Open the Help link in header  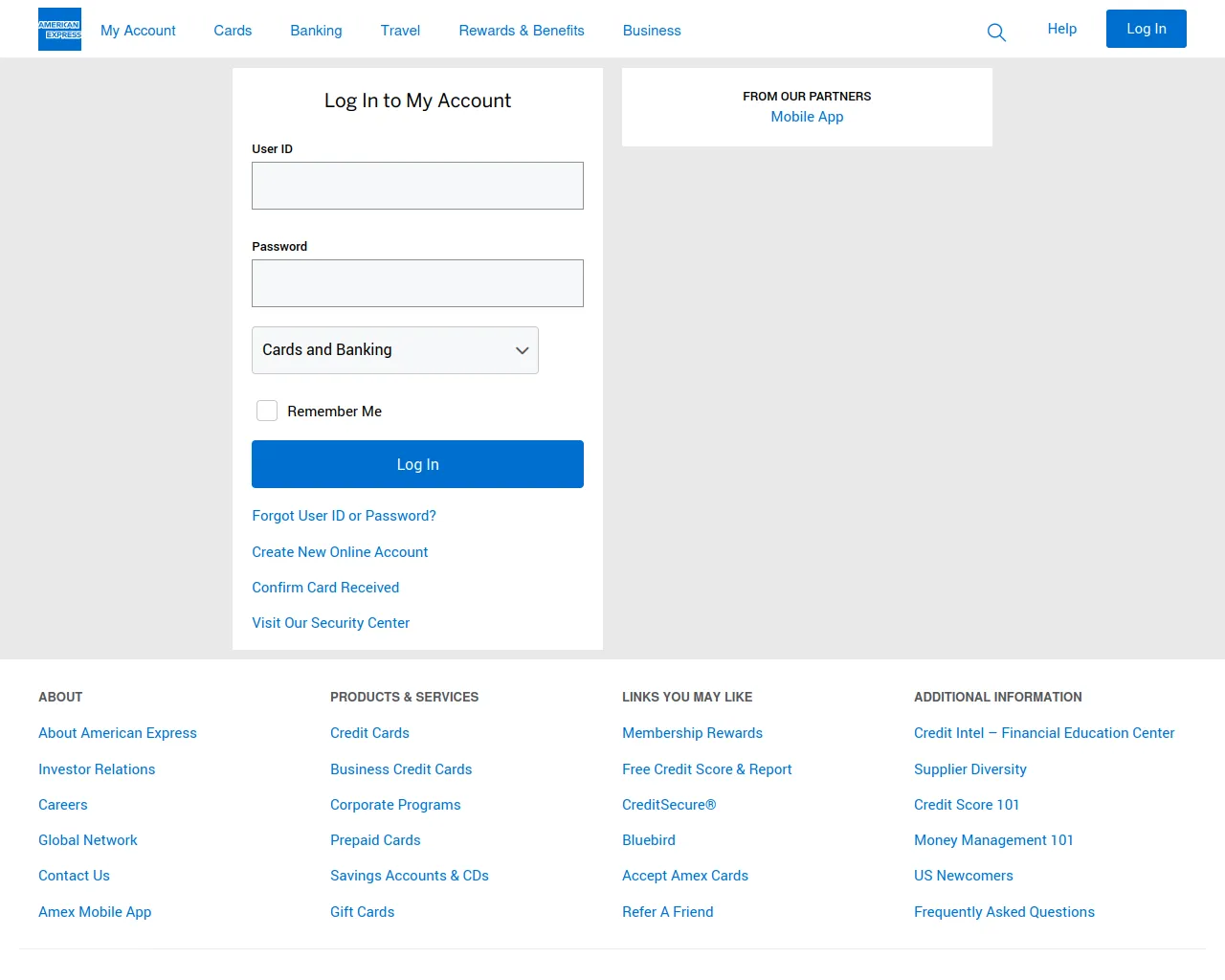point(1062,29)
